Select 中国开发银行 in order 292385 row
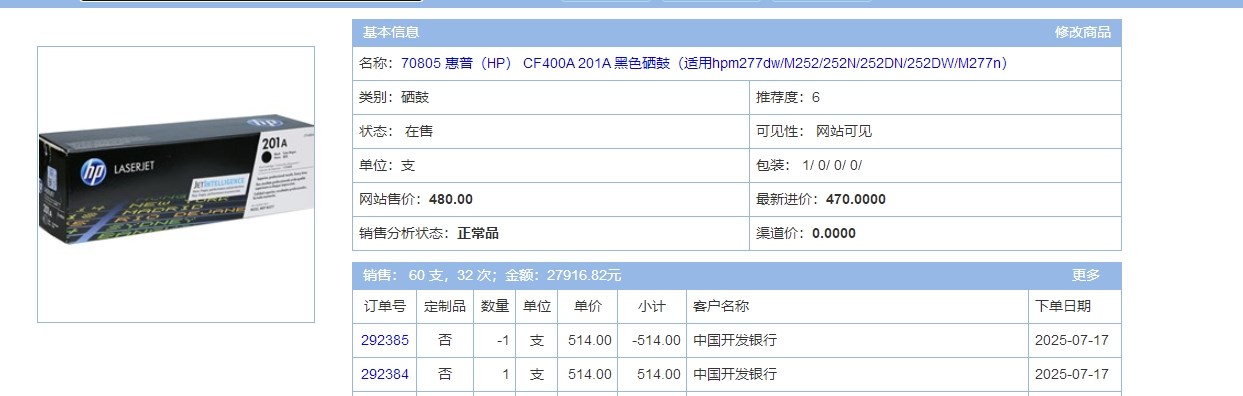The width and height of the screenshot is (1243, 396). (x=735, y=341)
